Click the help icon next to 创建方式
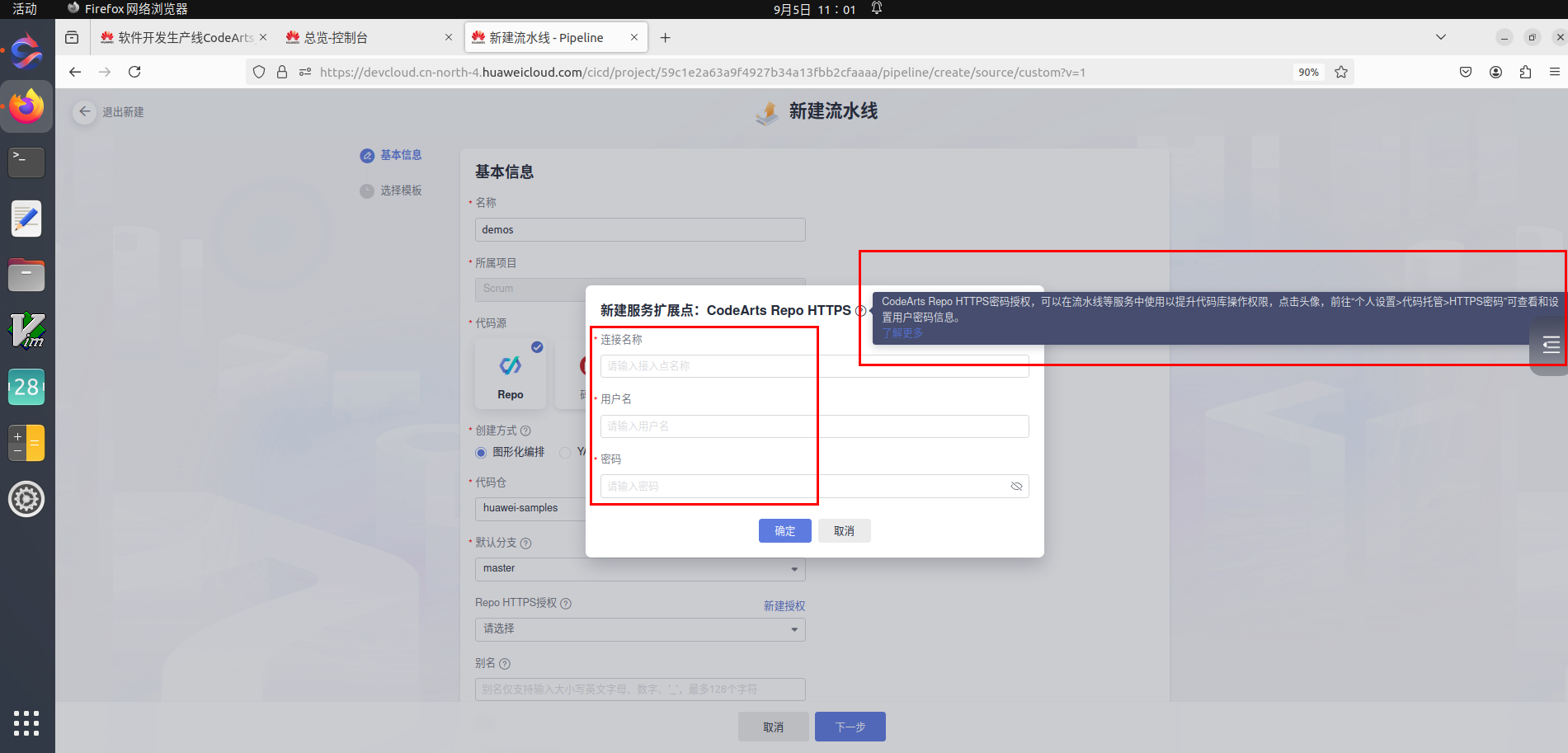This screenshot has height=753, width=1568. [x=525, y=431]
